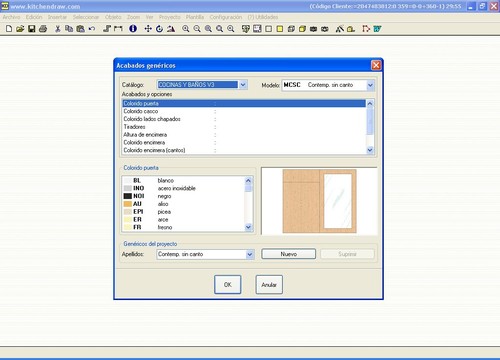Open the Modelo combo box arrow
Viewport: 500px width, 360px height.
tap(370, 85)
